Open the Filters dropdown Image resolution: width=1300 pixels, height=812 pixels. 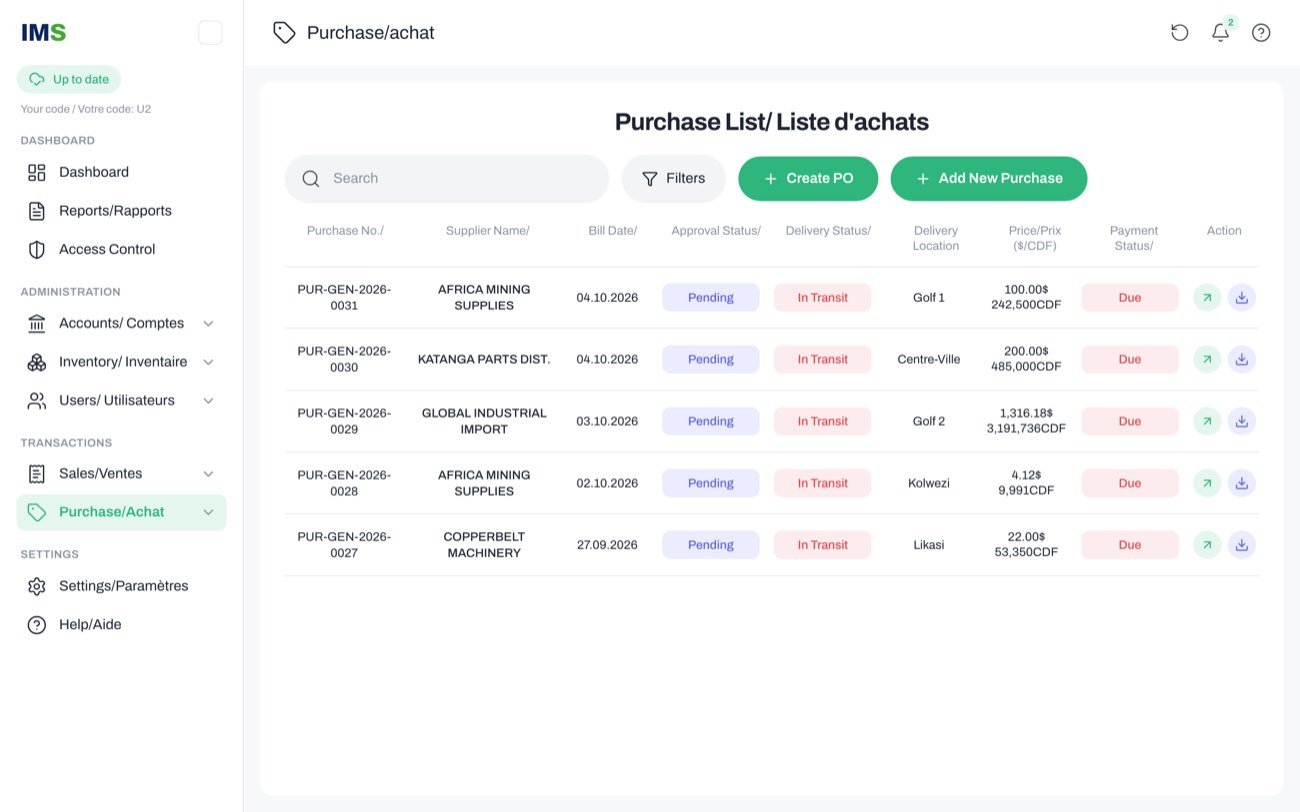click(674, 179)
